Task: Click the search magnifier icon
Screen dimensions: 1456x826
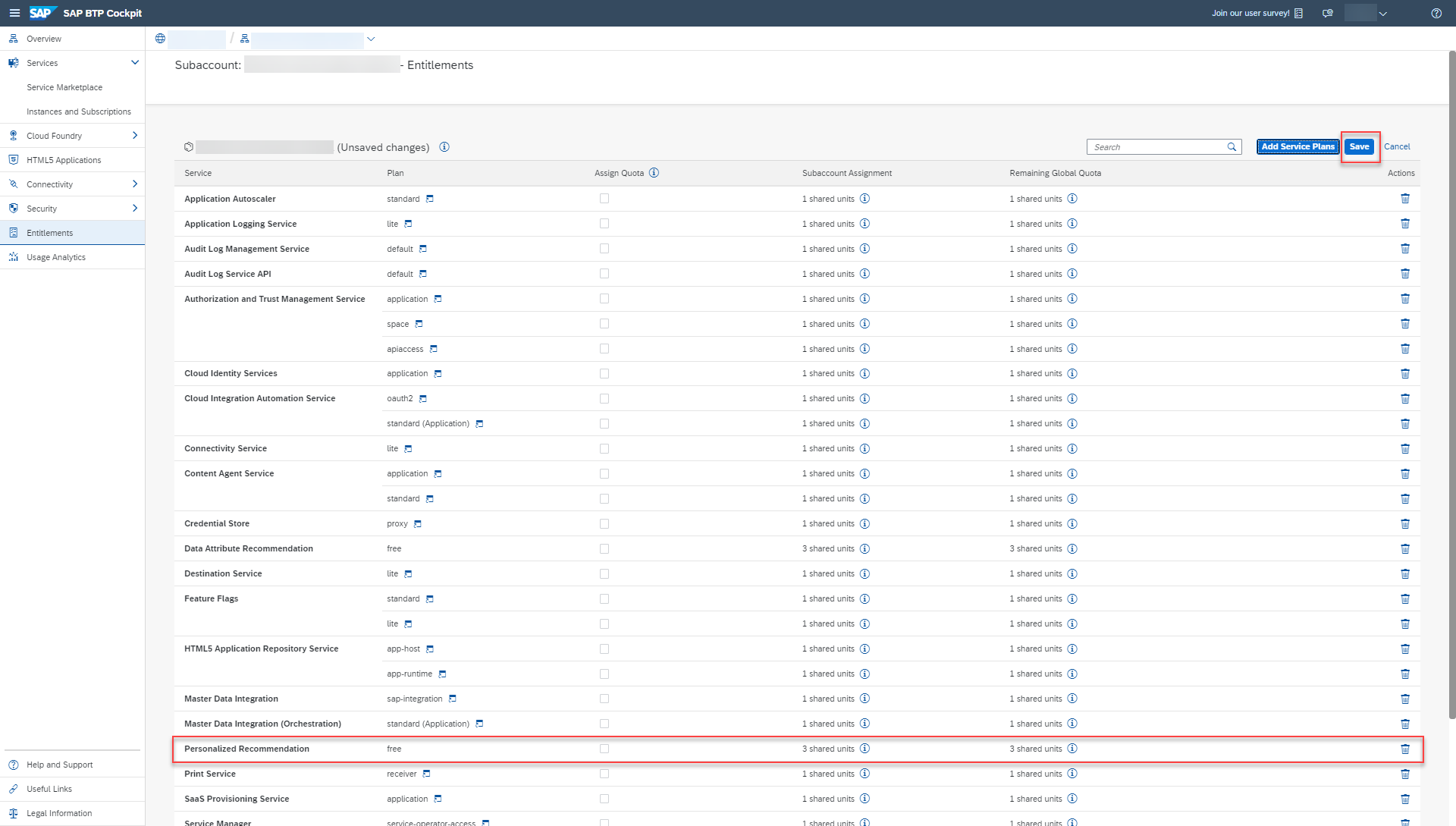Action: pos(1232,147)
